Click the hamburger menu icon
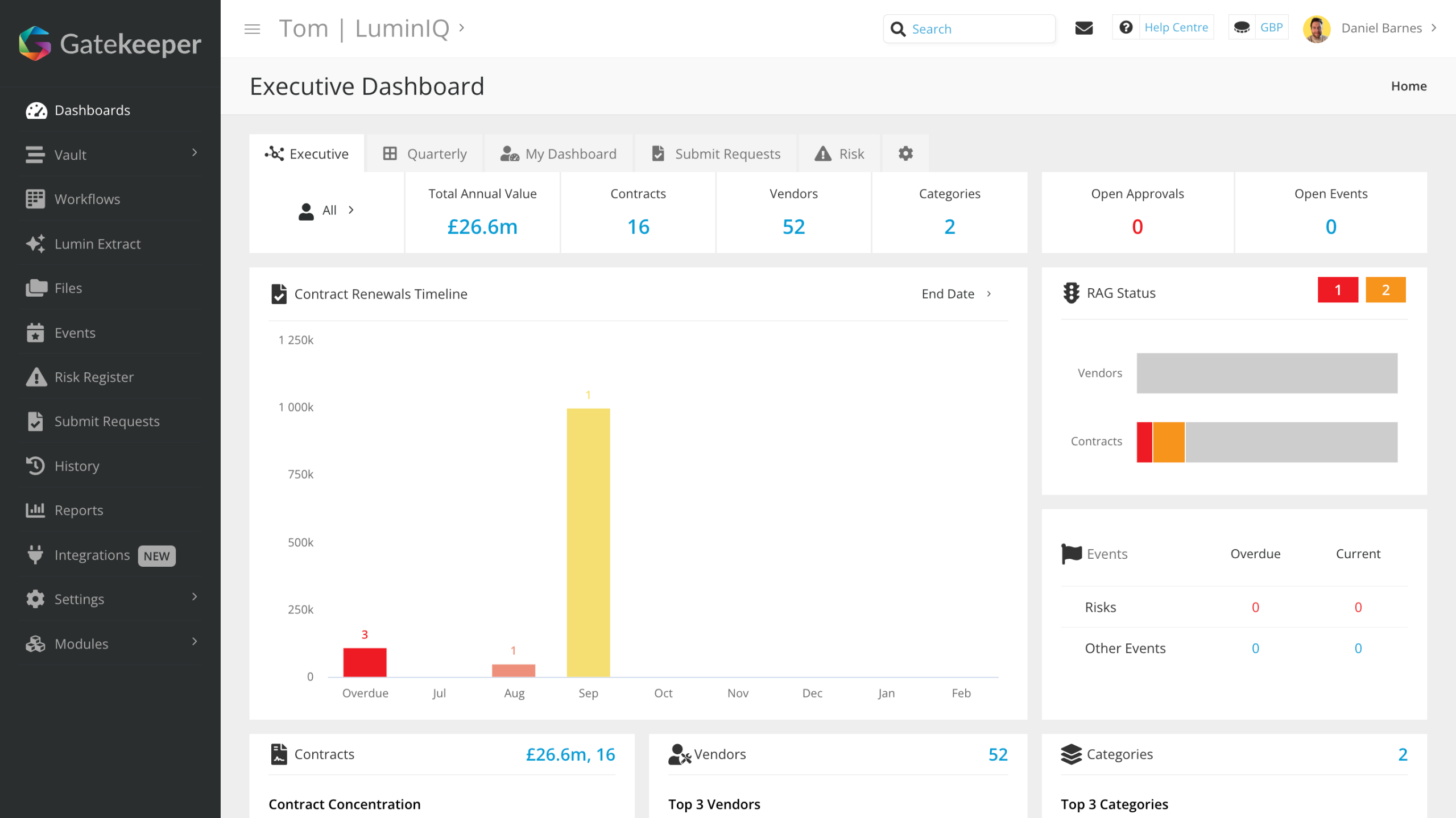The height and width of the screenshot is (818, 1456). point(252,28)
